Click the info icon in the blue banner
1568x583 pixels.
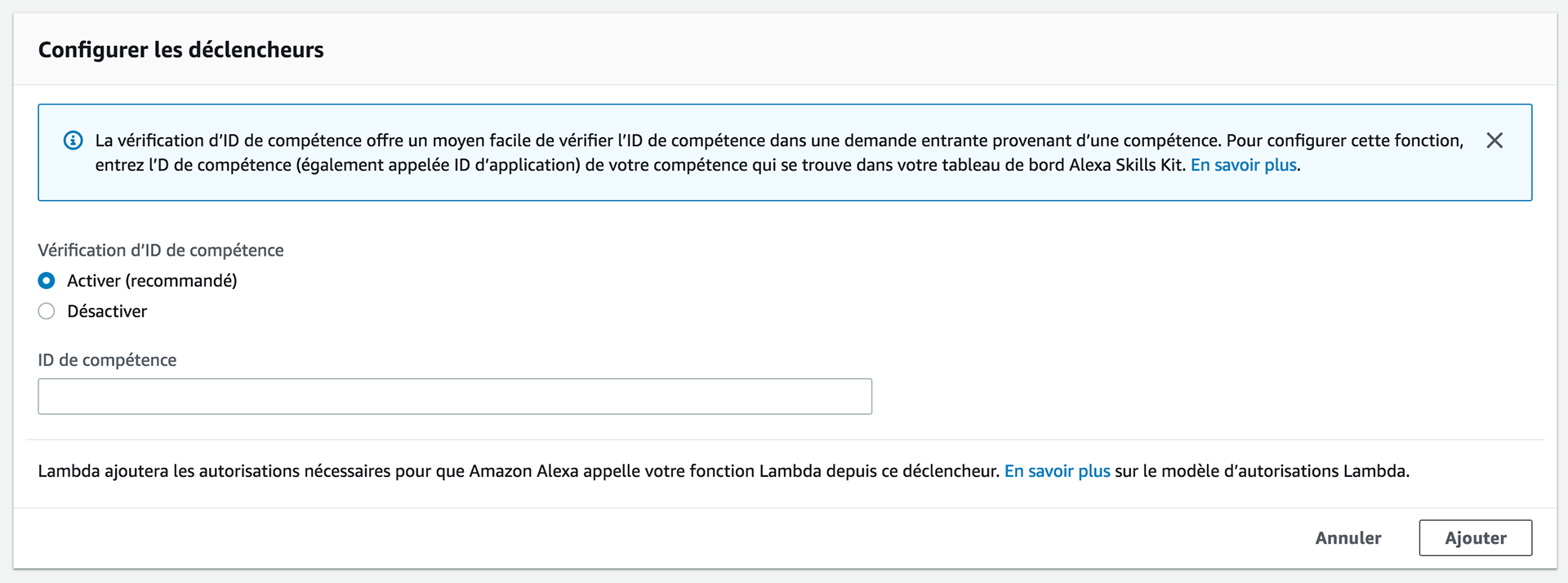point(73,140)
